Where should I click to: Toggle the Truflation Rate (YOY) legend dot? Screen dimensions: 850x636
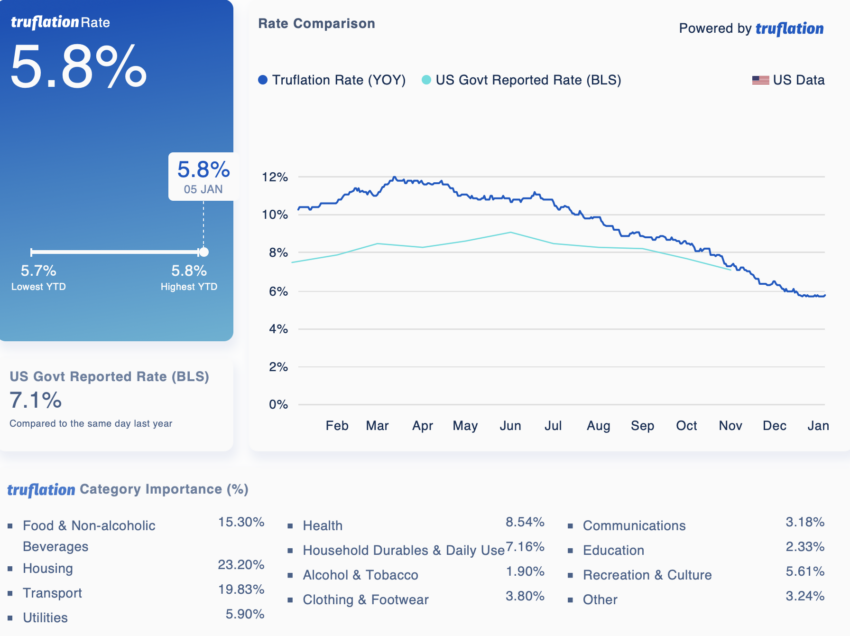click(263, 80)
